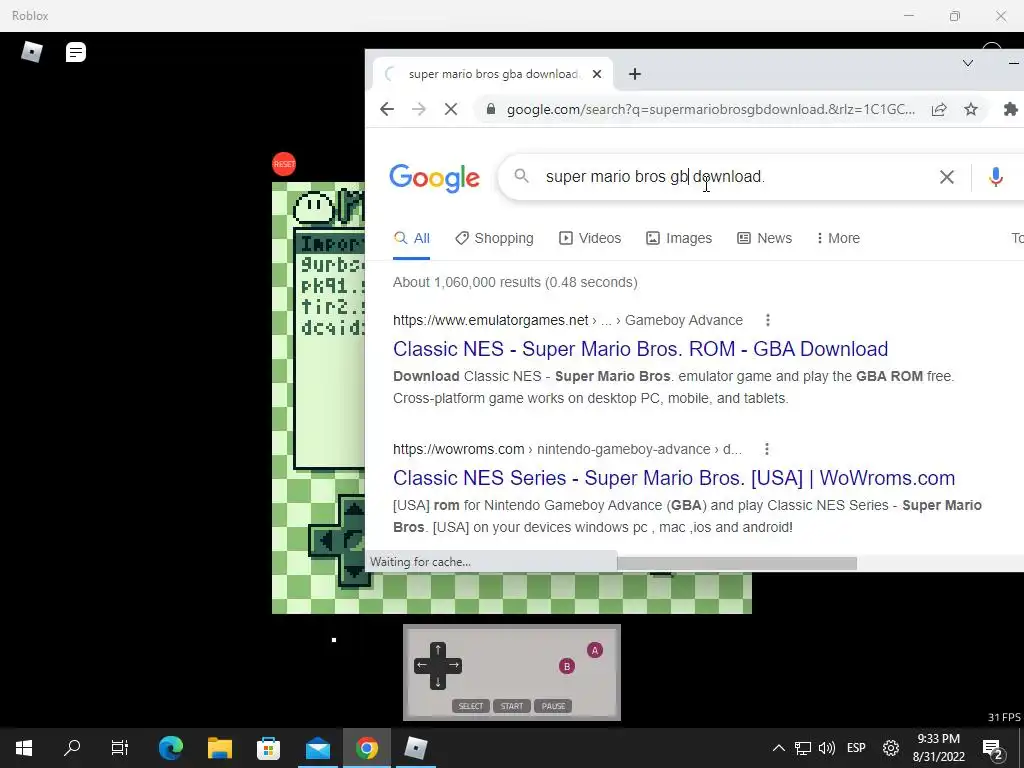Open settings gear in system tray

tap(891, 748)
